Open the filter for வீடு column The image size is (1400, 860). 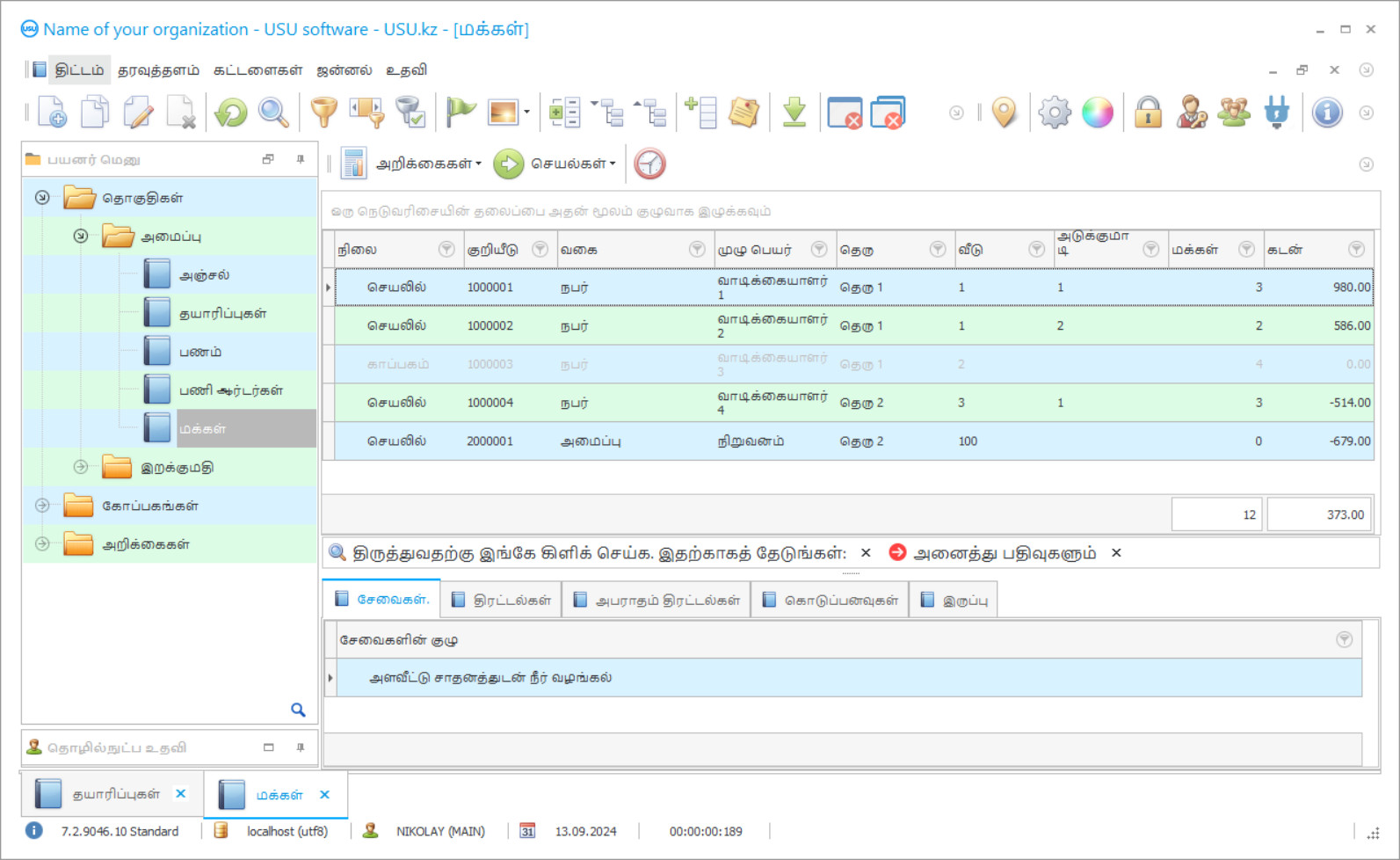coord(1037,250)
